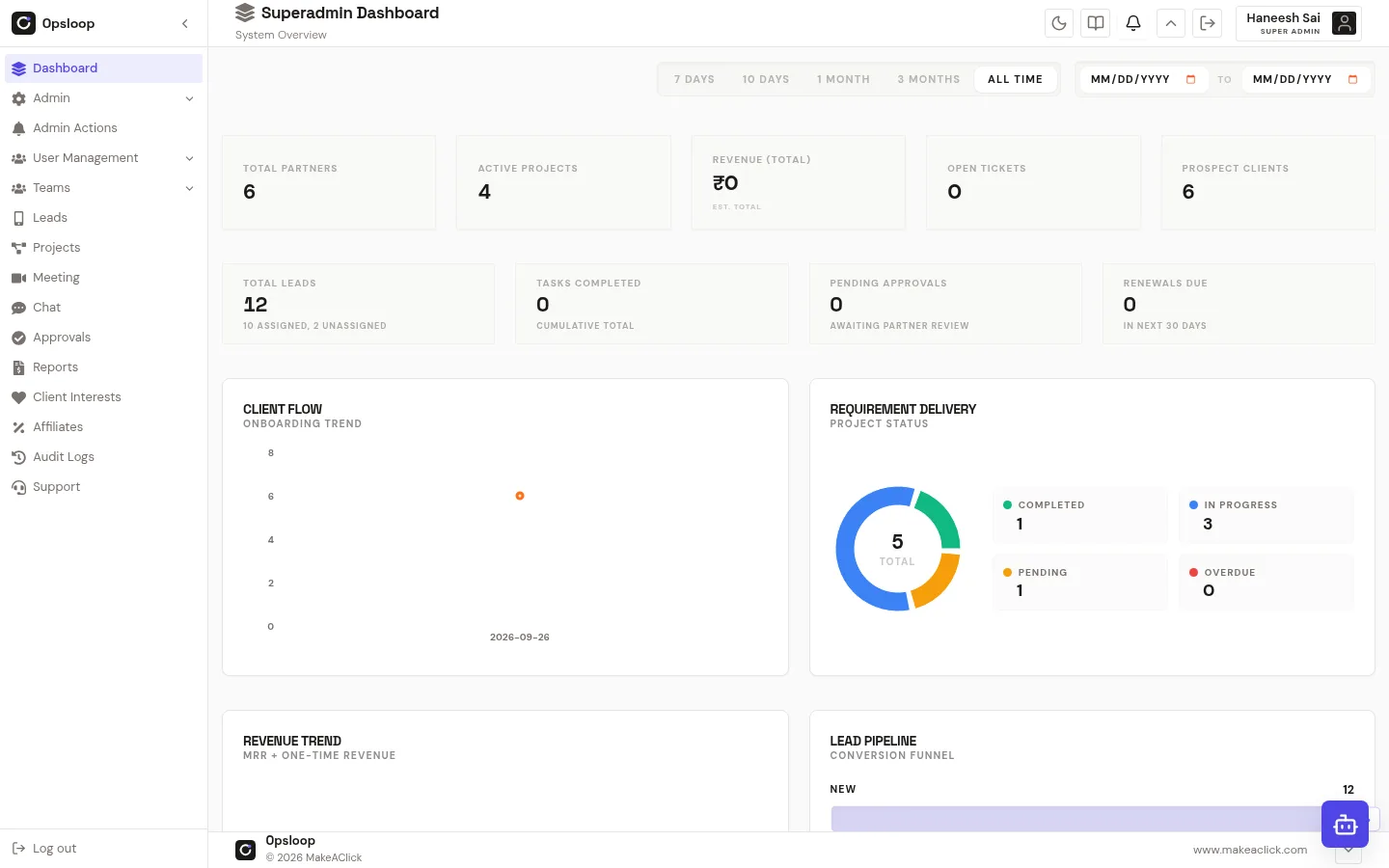Click the Support headset icon
The image size is (1389, 868).
(x=18, y=487)
